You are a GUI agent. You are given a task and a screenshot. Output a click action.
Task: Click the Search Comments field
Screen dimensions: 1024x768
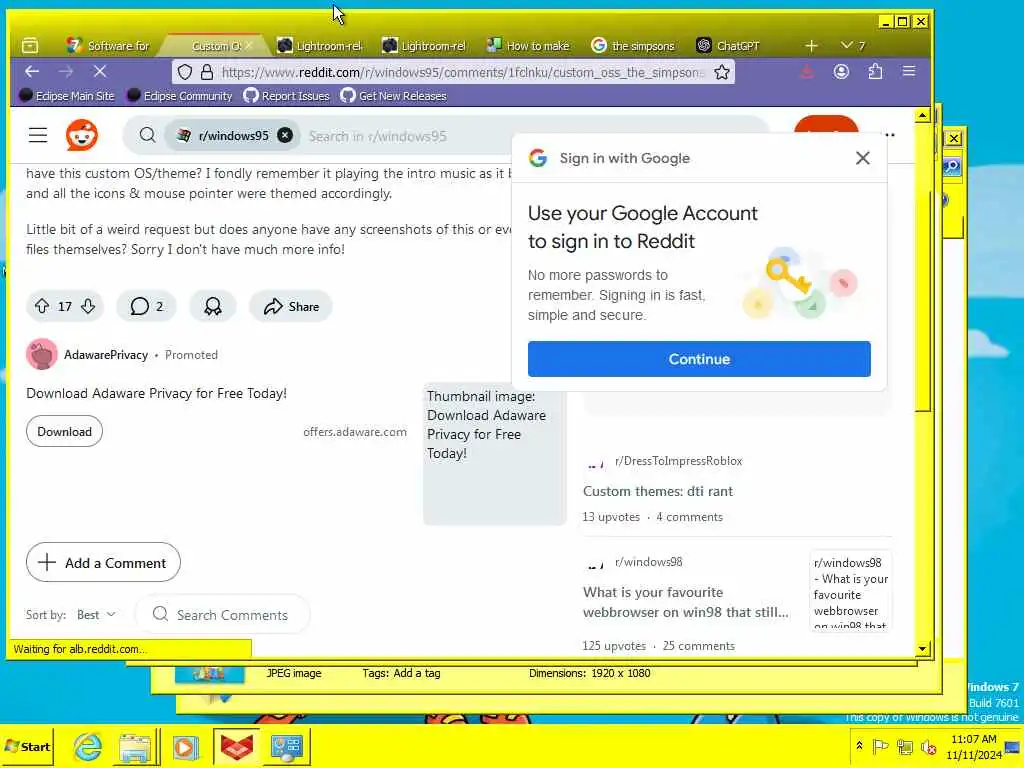[x=222, y=615]
